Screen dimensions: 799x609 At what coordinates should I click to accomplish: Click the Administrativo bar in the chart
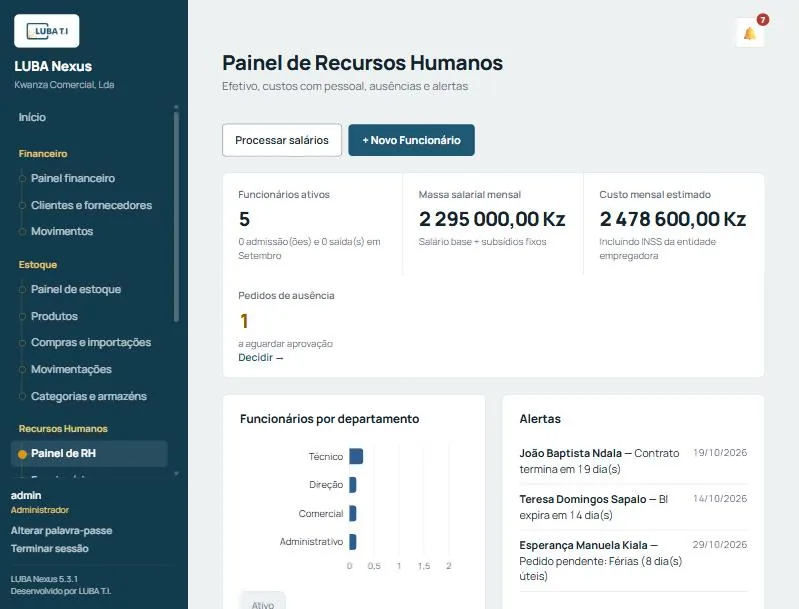tap(353, 542)
